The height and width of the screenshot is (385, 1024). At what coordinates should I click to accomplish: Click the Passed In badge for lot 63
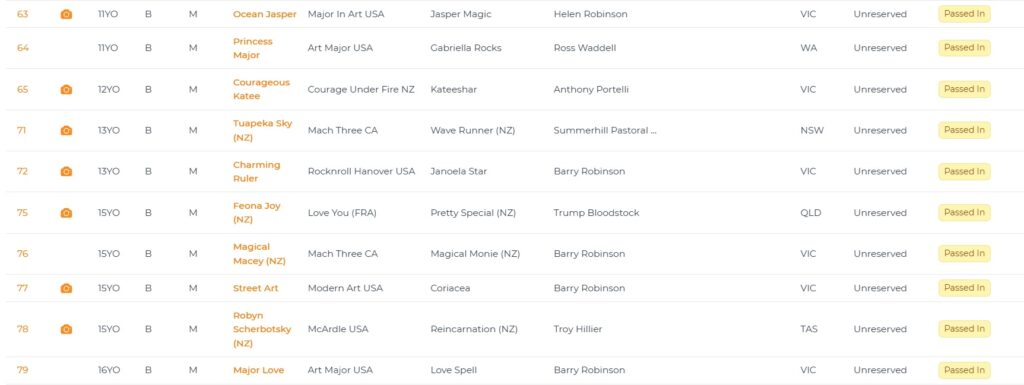964,14
